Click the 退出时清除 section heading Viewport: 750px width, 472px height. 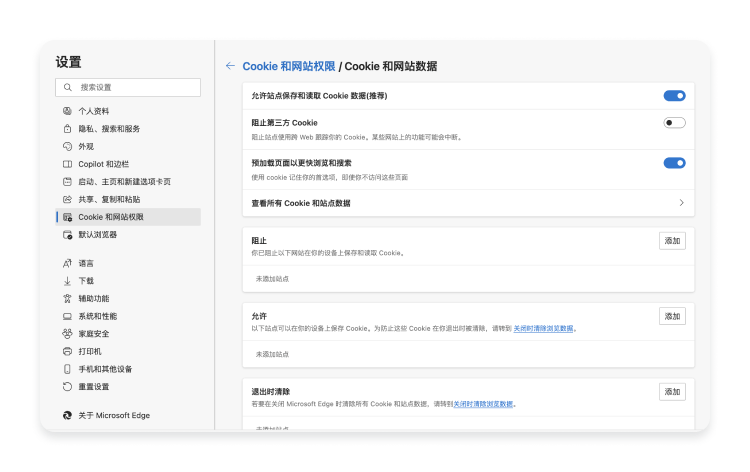point(271,392)
